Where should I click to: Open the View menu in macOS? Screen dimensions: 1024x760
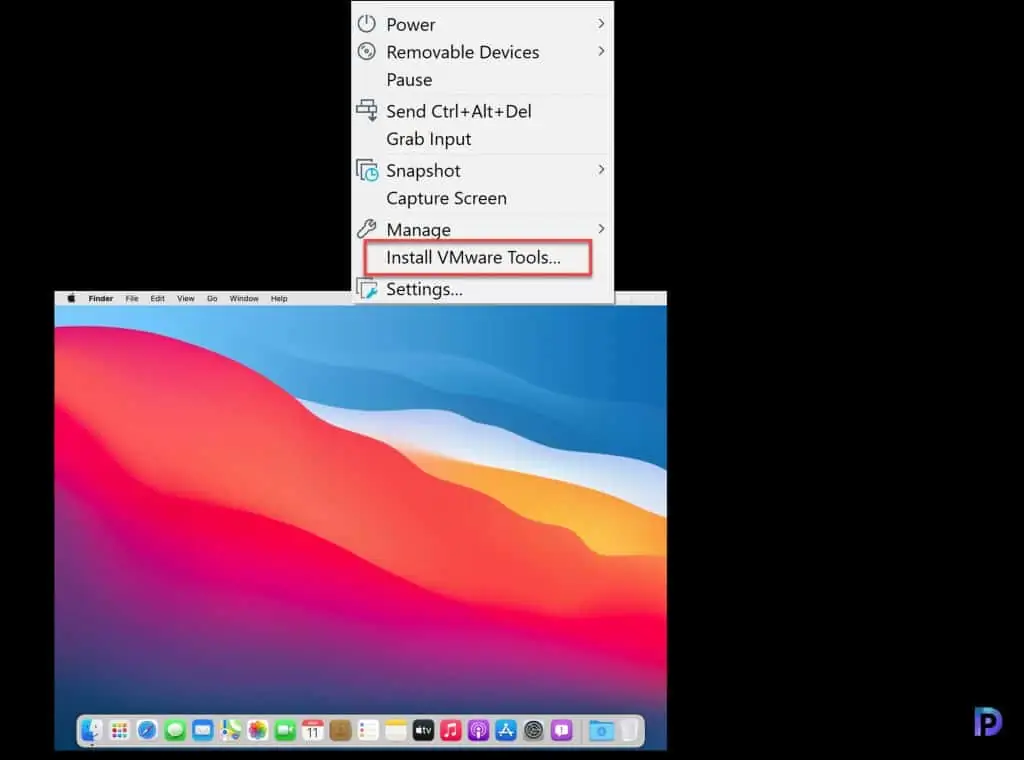(x=185, y=298)
